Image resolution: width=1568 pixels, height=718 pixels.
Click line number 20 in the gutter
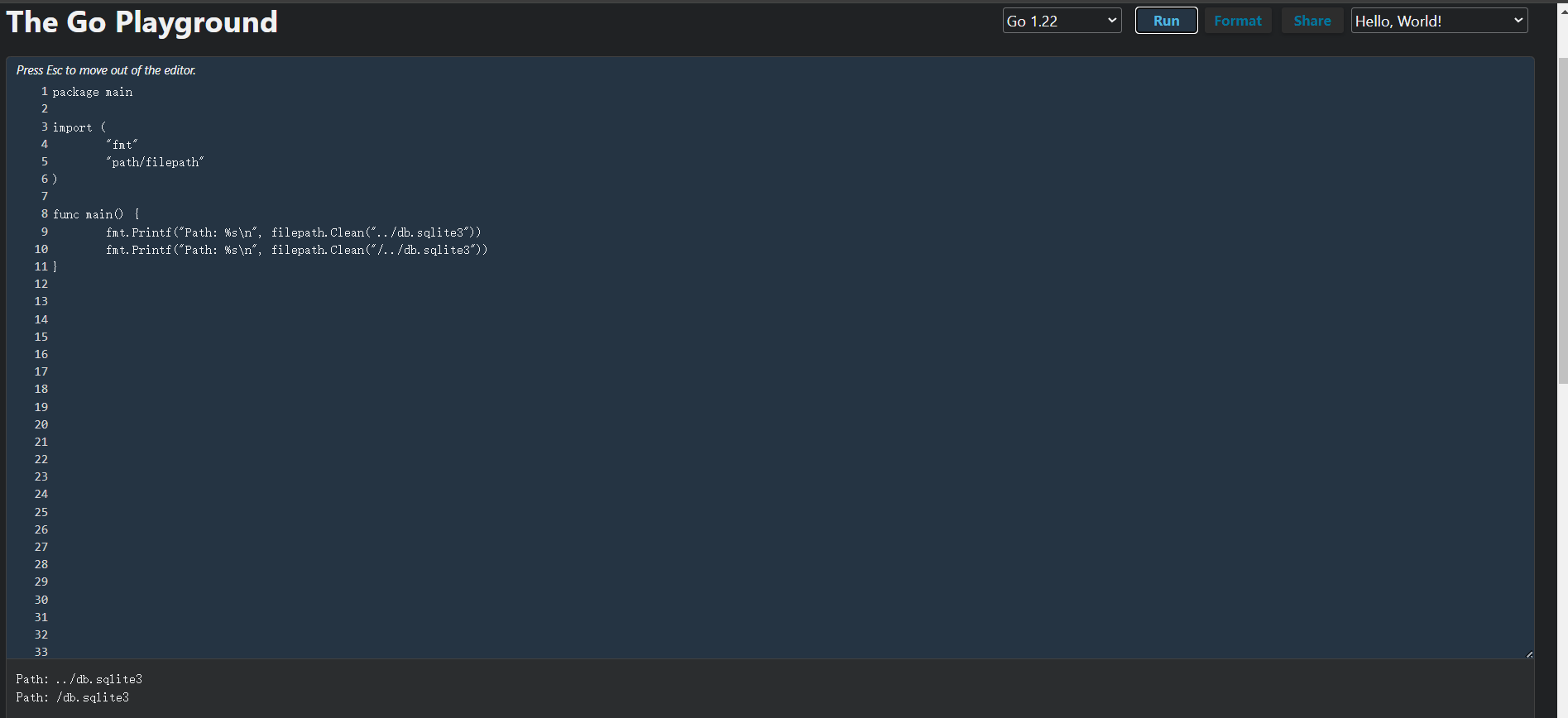pyautogui.click(x=41, y=424)
